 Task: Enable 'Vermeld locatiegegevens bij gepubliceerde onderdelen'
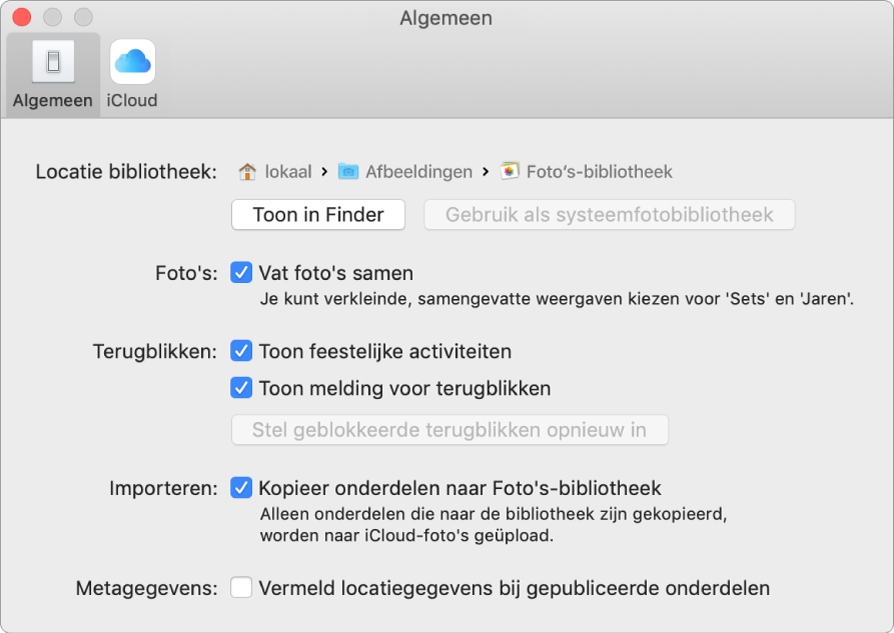(240, 588)
